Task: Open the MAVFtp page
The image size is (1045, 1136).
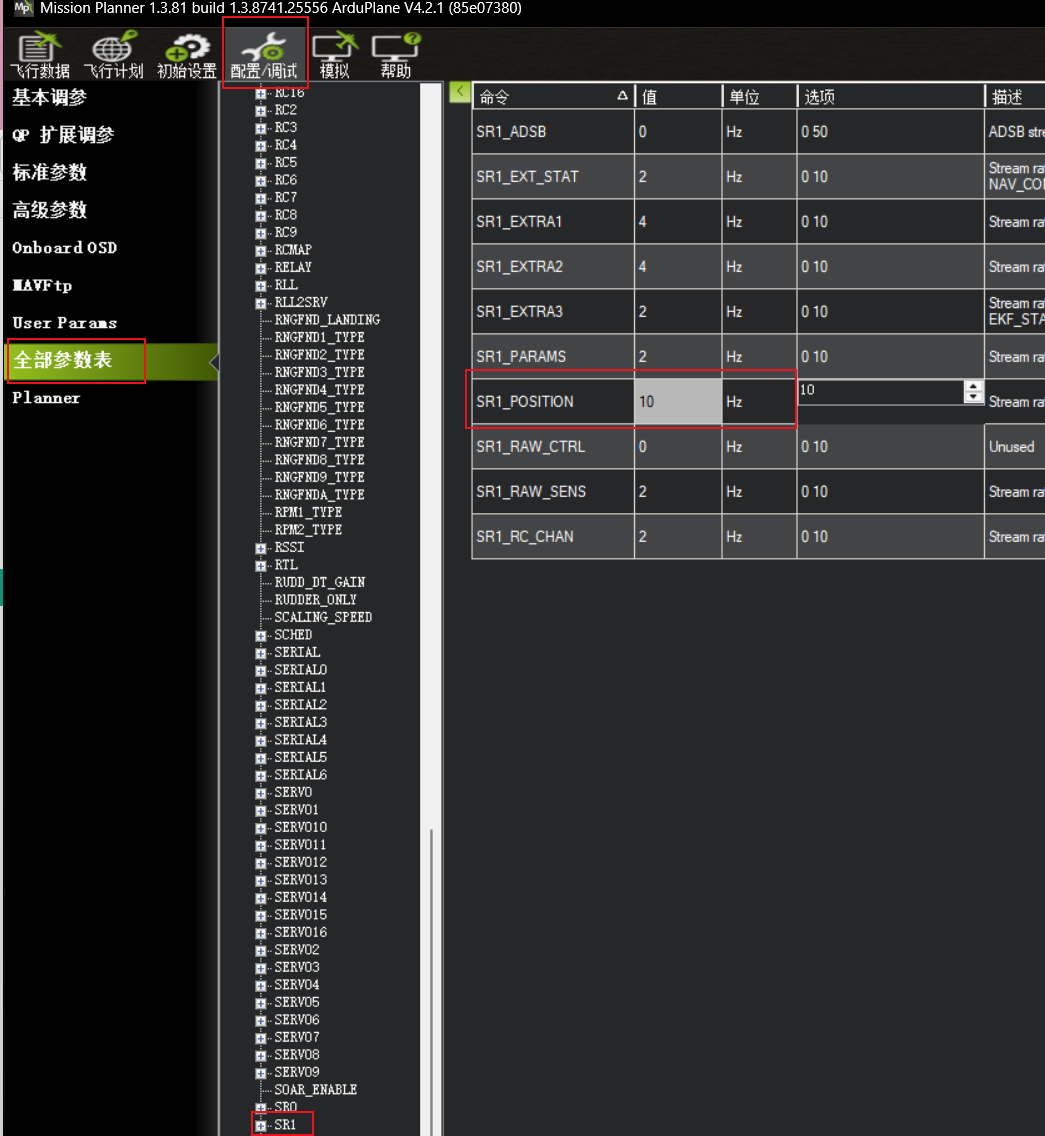Action: [42, 286]
